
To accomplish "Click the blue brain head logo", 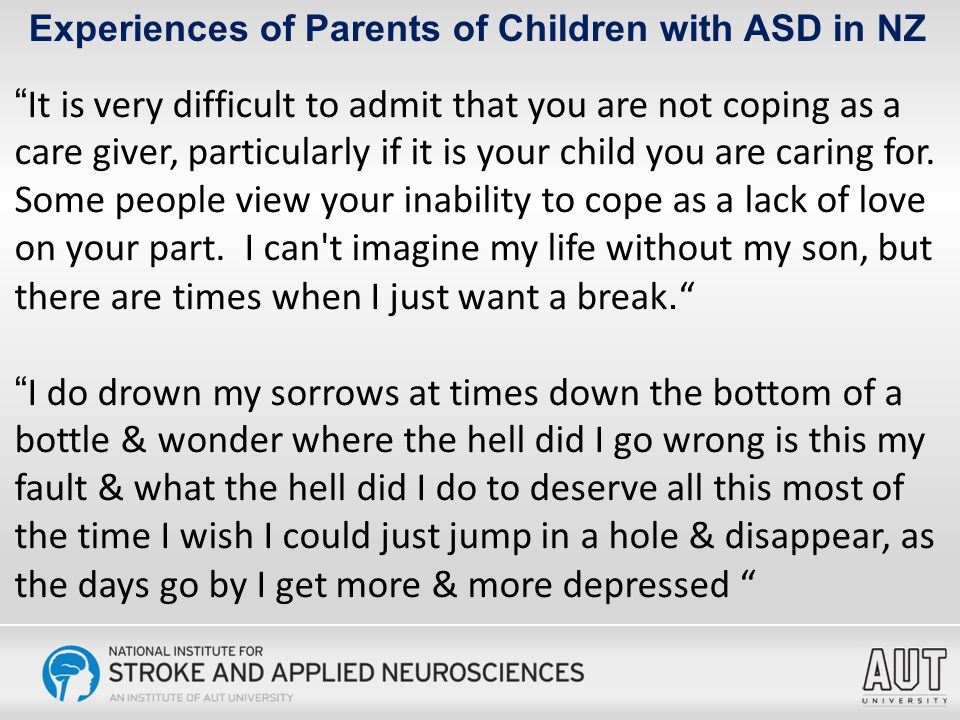I will pos(71,673).
